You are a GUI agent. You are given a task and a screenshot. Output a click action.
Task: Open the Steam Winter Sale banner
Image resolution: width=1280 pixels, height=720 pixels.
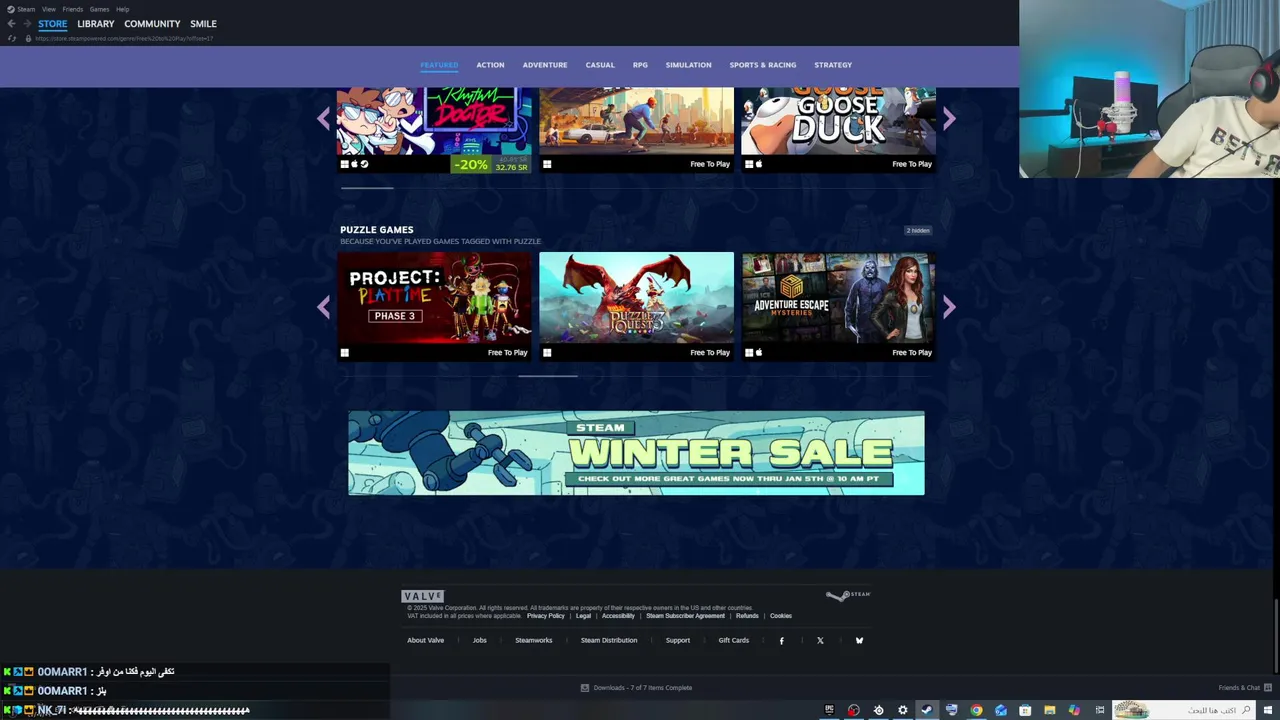pyautogui.click(x=636, y=453)
